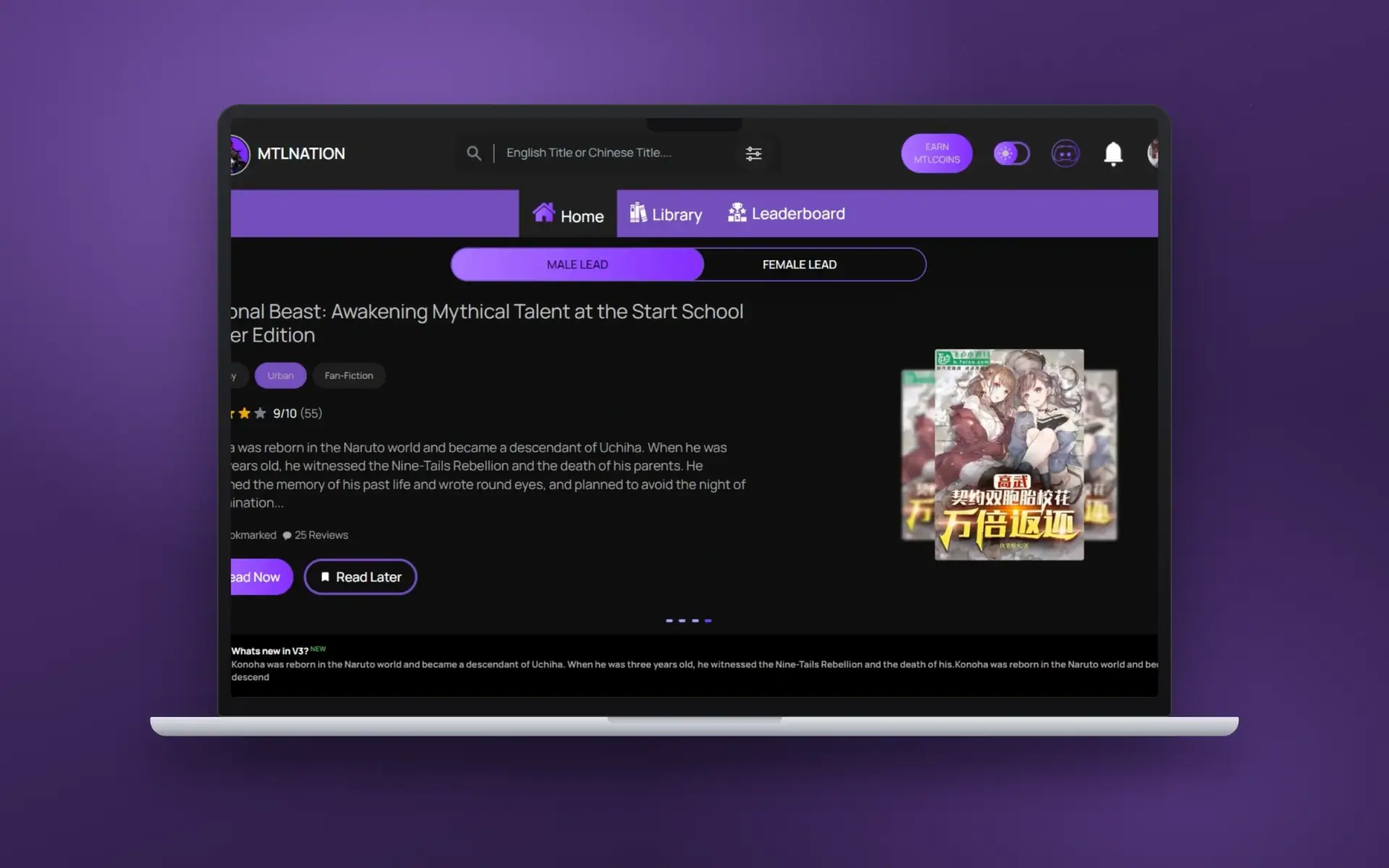Viewport: 1389px width, 868px height.
Task: Switch to the Leaderboard tab
Action: click(786, 213)
